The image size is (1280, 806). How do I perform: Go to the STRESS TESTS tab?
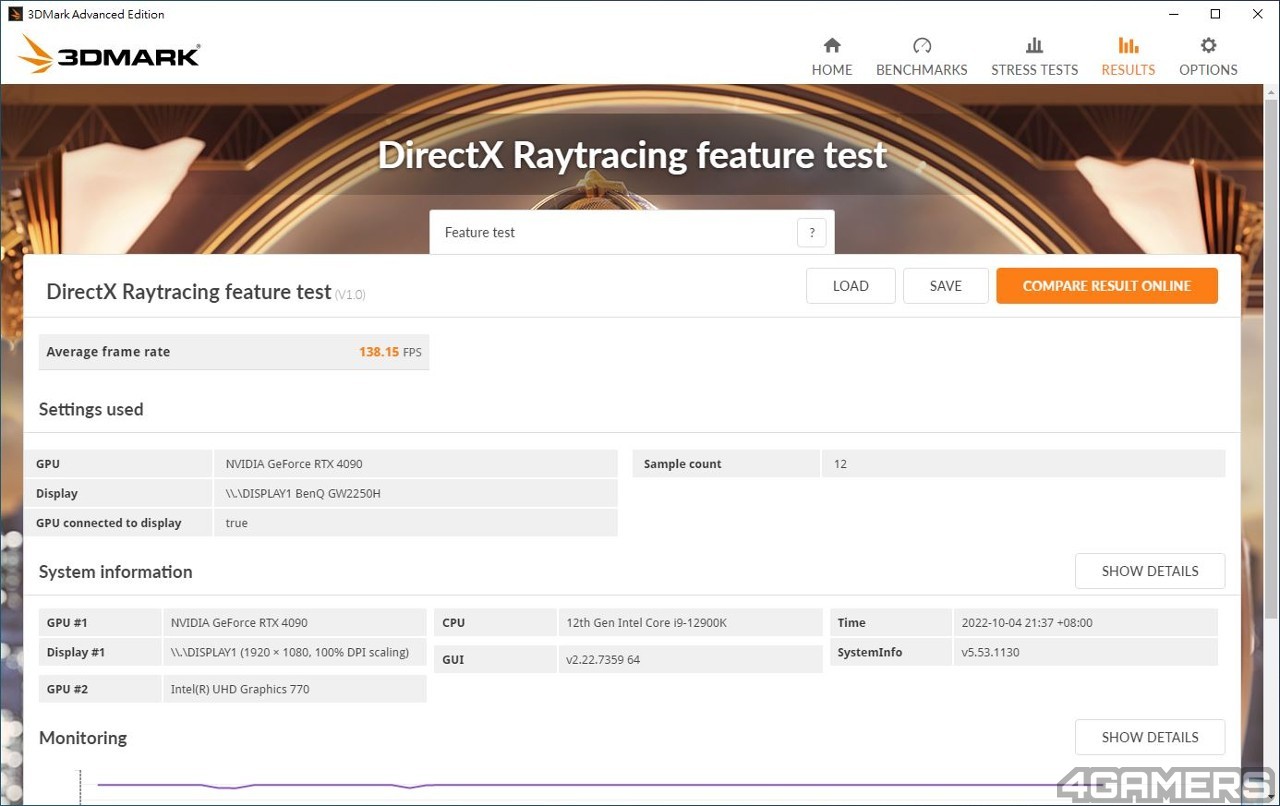tap(1034, 57)
